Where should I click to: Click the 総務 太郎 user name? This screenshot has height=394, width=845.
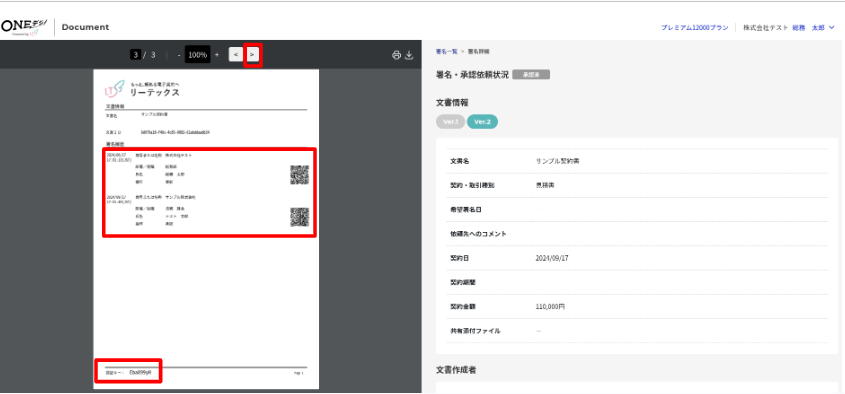coord(808,27)
